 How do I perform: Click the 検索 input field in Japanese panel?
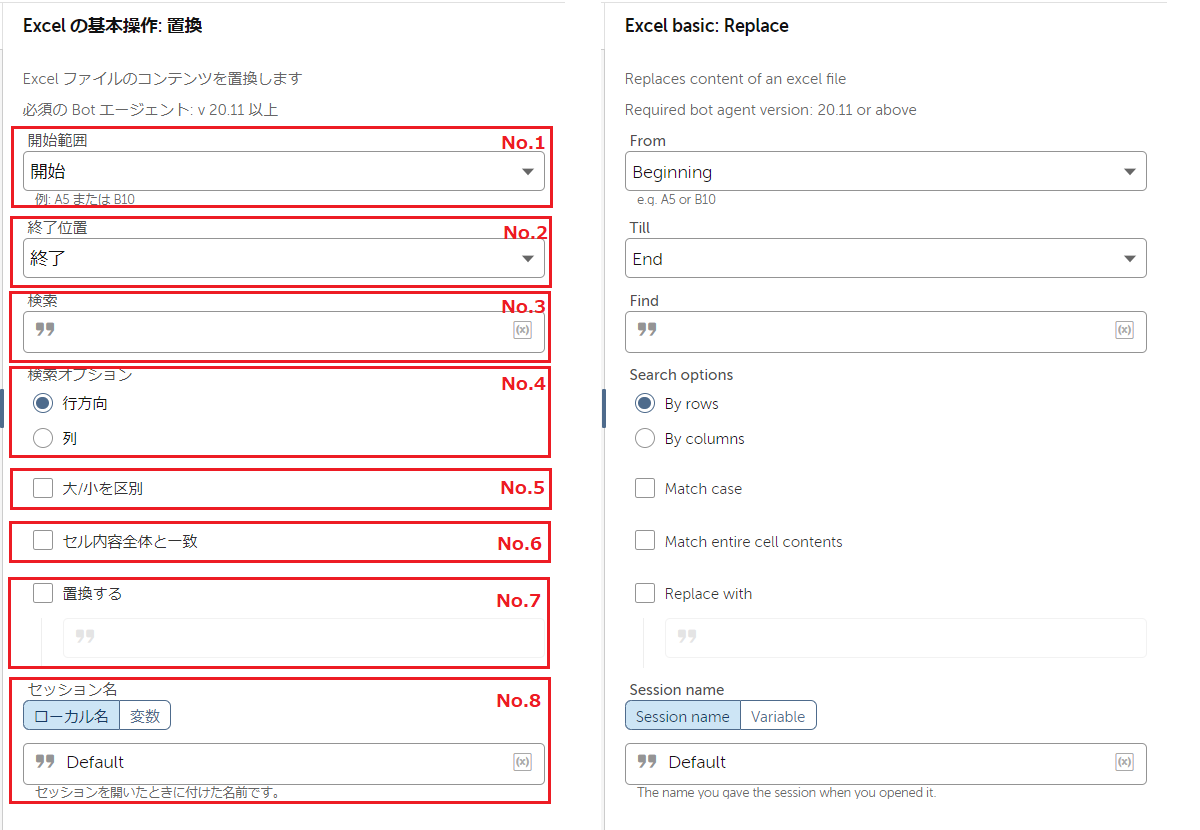284,331
